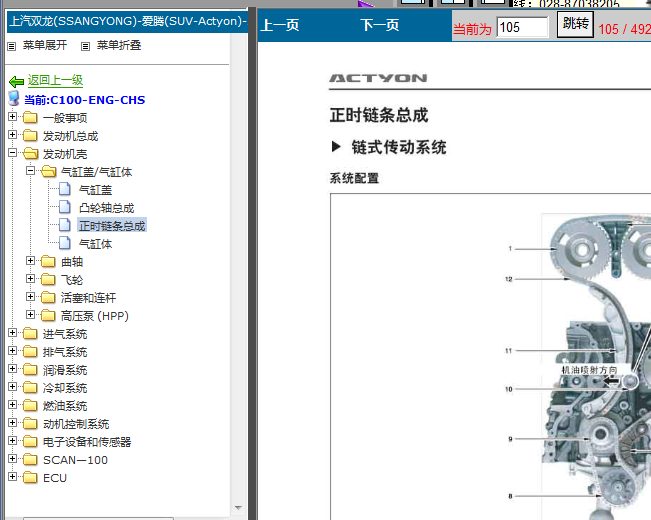Expand the 发动机总成 tree node
651x520 pixels.
click(12, 135)
